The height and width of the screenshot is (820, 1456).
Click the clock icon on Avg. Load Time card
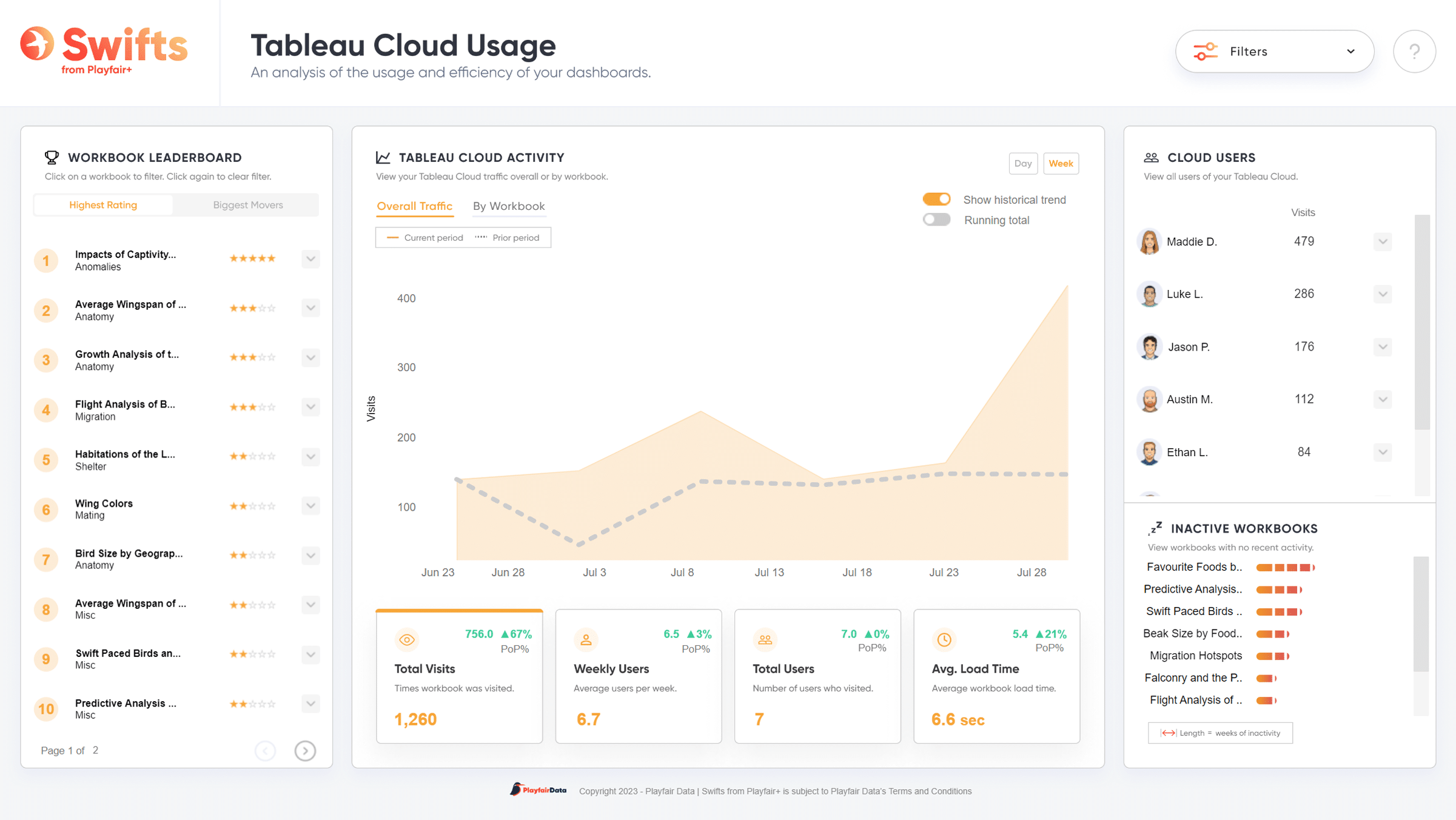944,640
